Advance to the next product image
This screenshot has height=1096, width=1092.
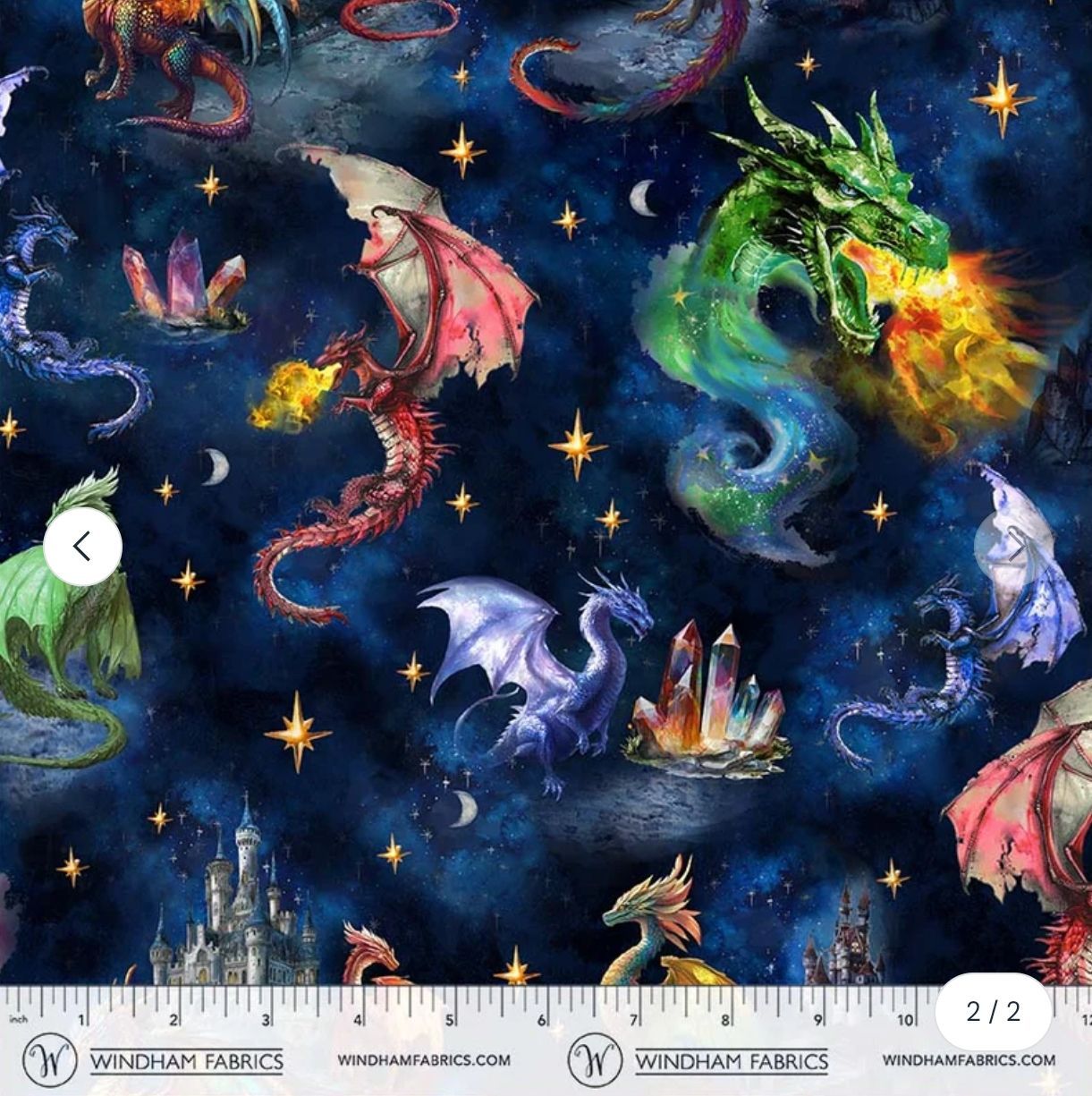tap(1013, 546)
